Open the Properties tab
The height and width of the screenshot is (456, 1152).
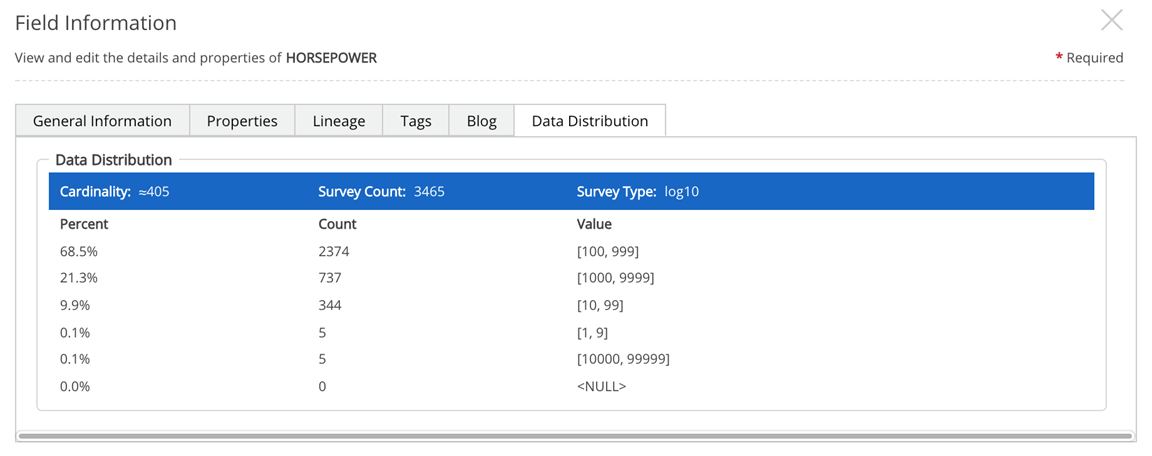coord(242,121)
